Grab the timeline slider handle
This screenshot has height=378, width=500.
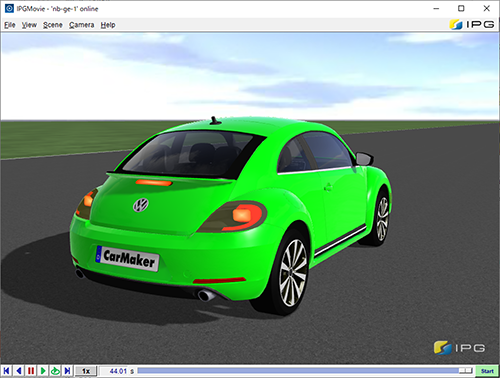tap(465, 371)
